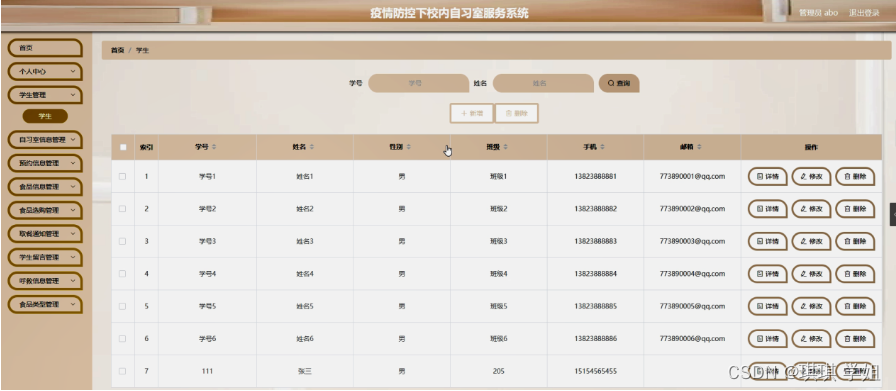Sort the table by 手机 column icon

pos(602,147)
